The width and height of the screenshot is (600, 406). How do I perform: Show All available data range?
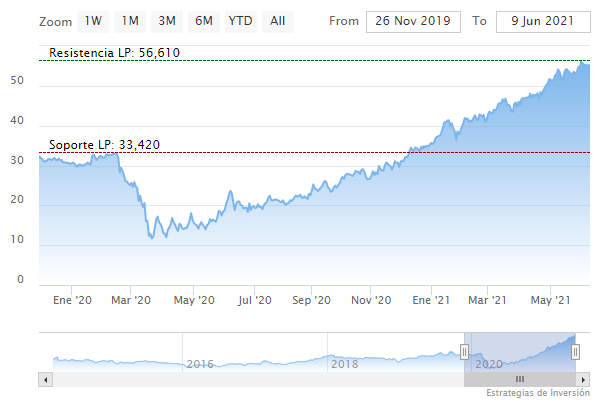pyautogui.click(x=278, y=21)
